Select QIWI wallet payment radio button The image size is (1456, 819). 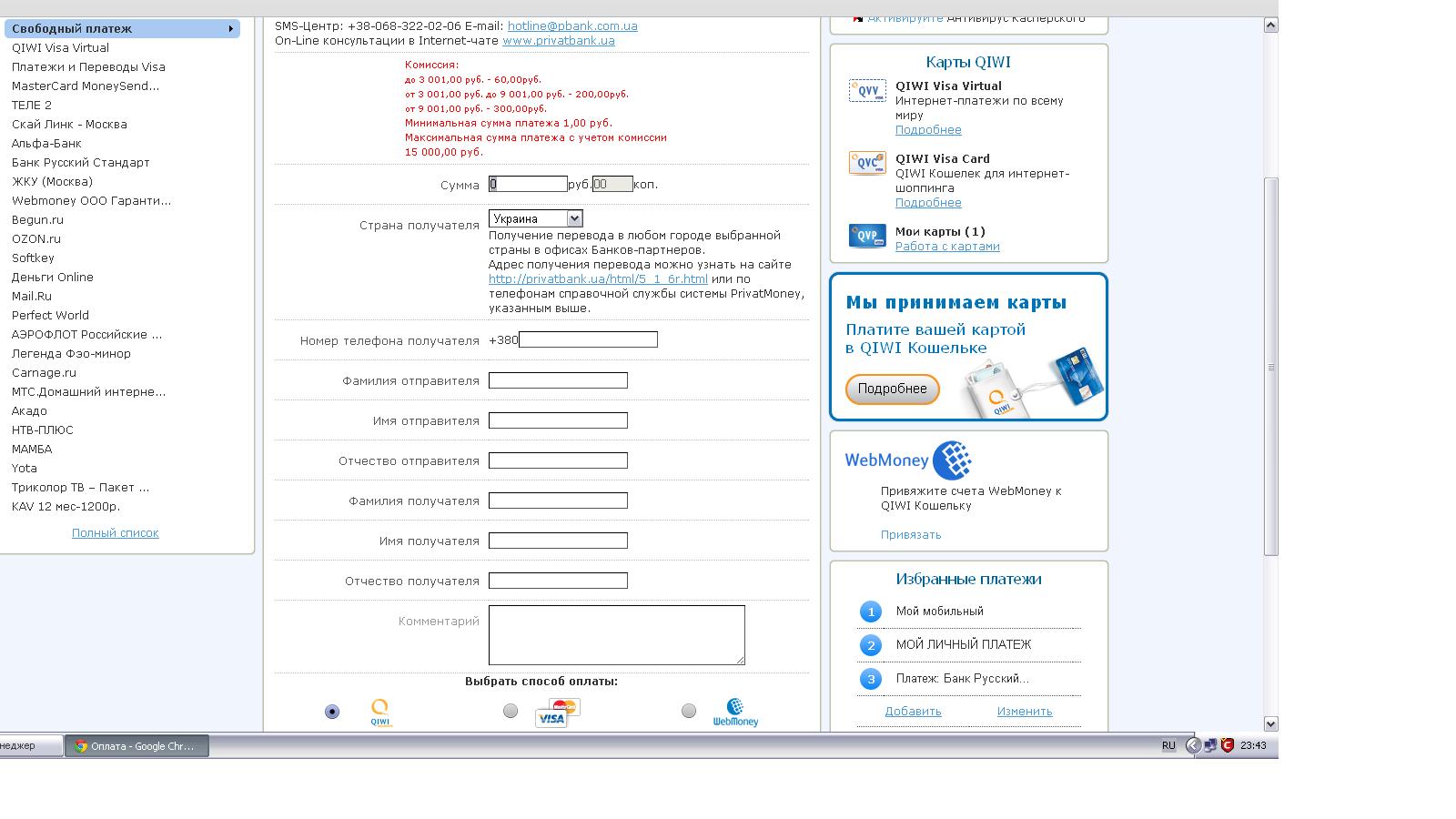click(x=332, y=712)
